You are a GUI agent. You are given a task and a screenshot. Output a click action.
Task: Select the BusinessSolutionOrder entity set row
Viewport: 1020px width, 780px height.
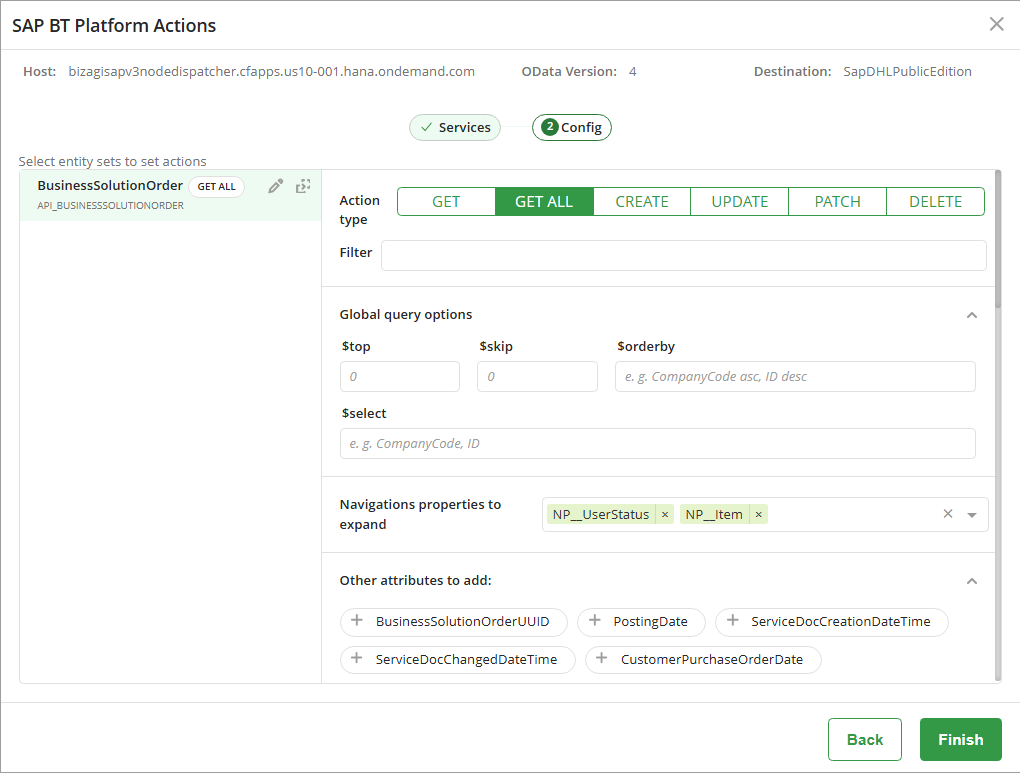[x=170, y=195]
